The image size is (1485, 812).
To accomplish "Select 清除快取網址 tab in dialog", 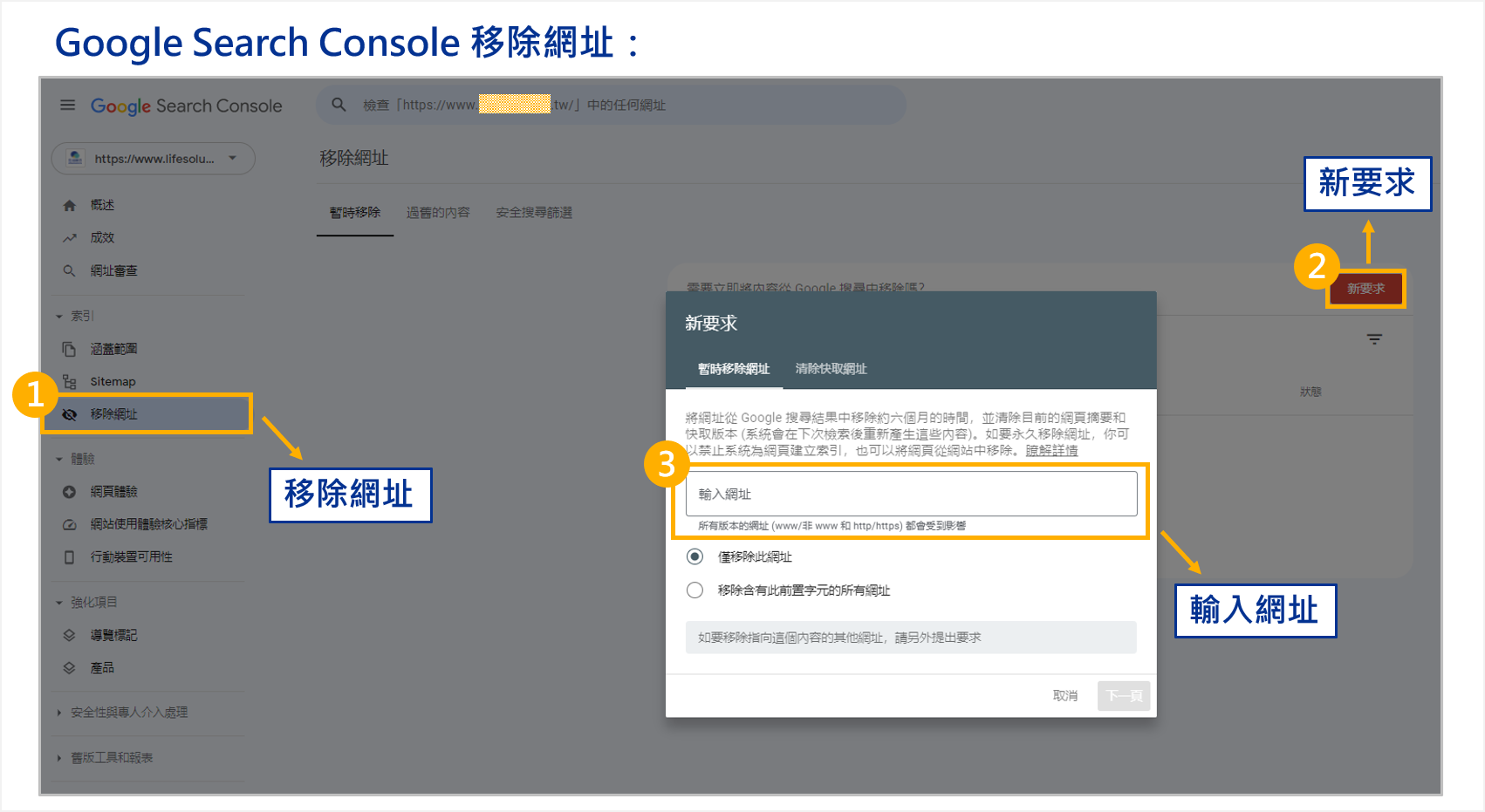I will (831, 369).
